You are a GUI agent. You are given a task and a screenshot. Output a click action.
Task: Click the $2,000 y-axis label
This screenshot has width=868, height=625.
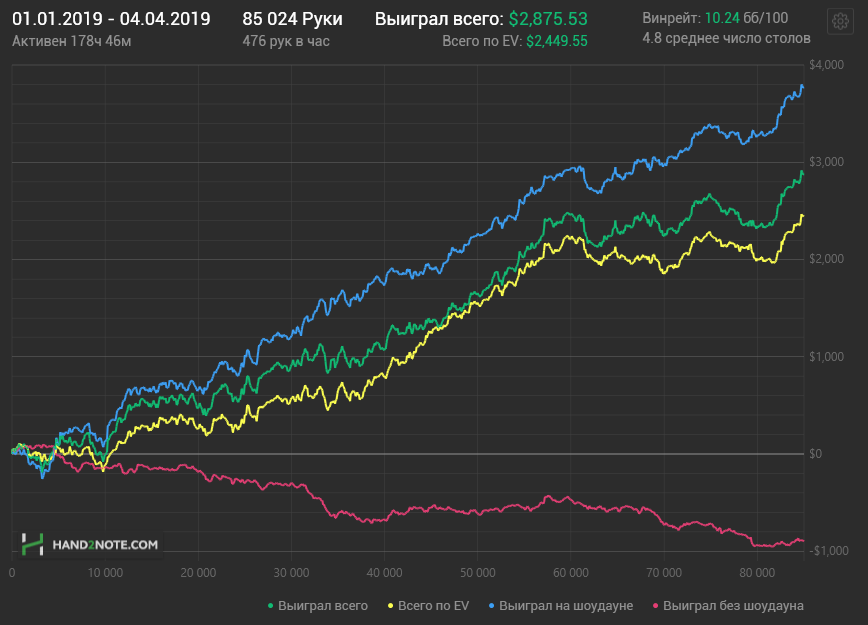pos(826,259)
